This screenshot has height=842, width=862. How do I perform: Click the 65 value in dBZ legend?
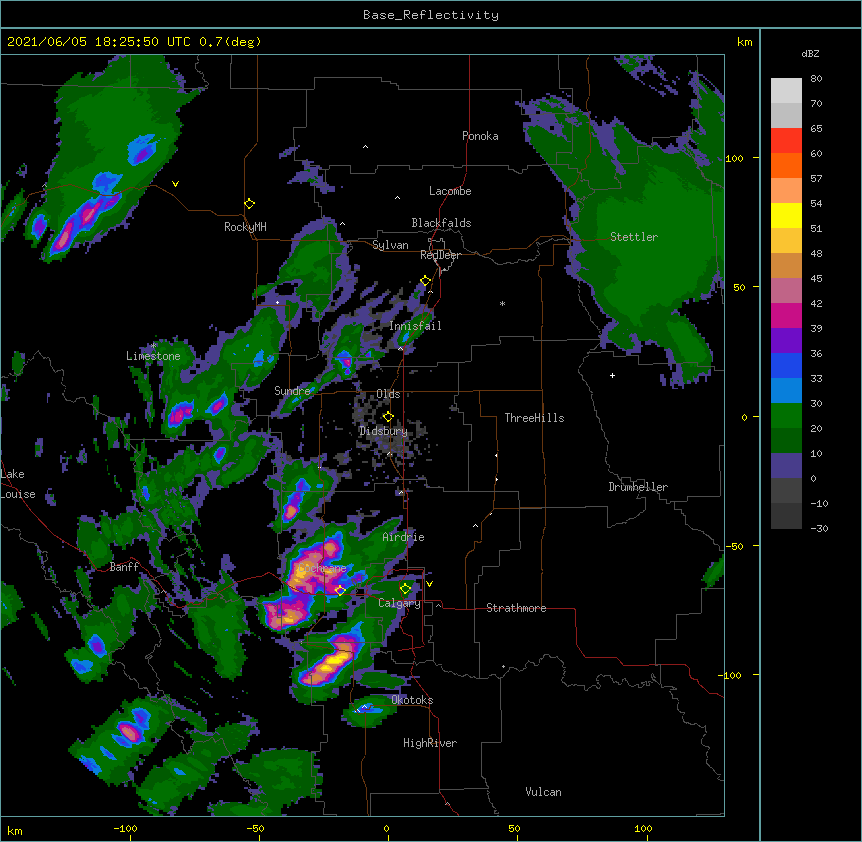pyautogui.click(x=816, y=129)
